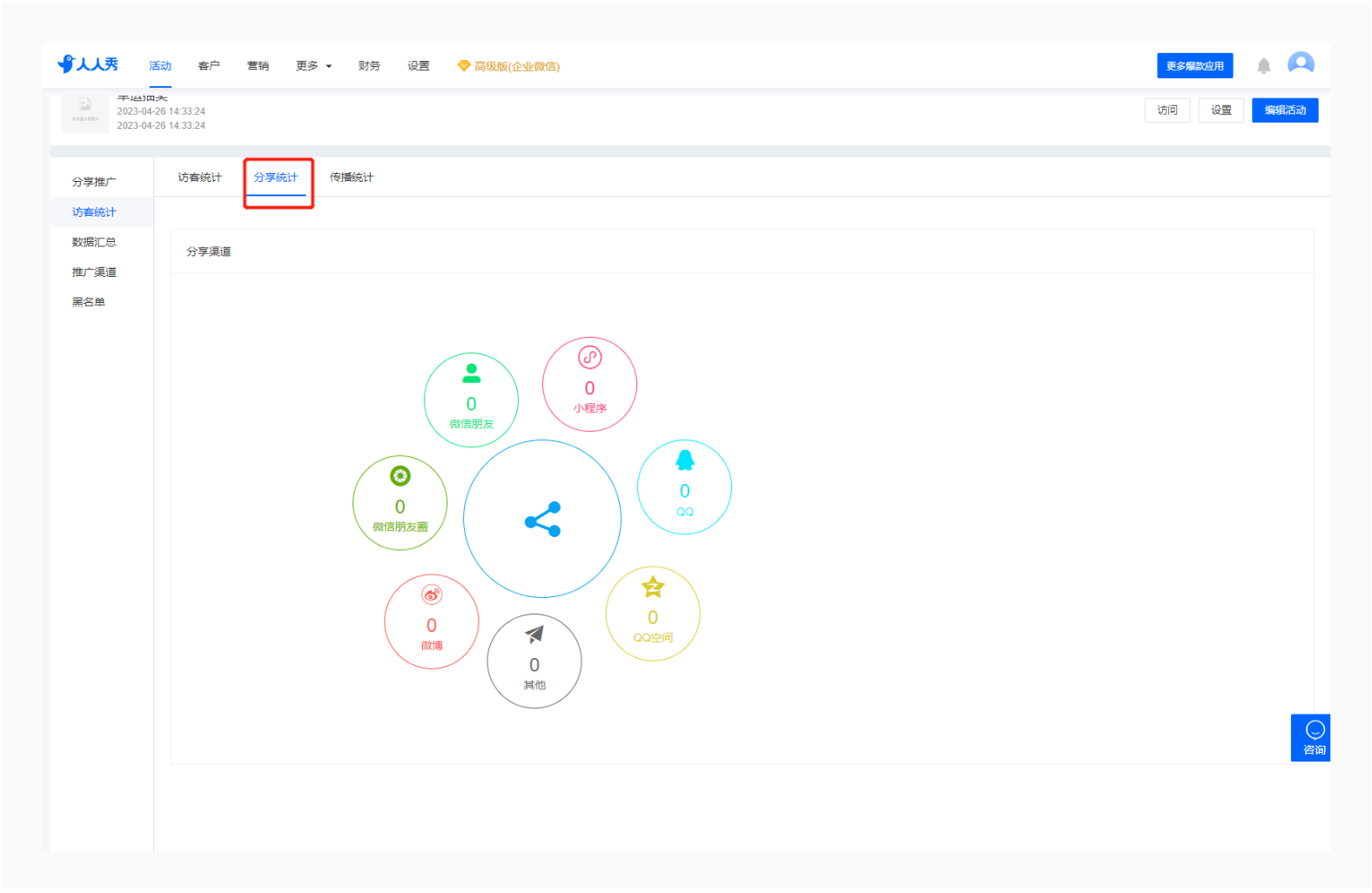1372x893 pixels.
Task: Click the diamond icon for 高级版
Action: click(463, 66)
